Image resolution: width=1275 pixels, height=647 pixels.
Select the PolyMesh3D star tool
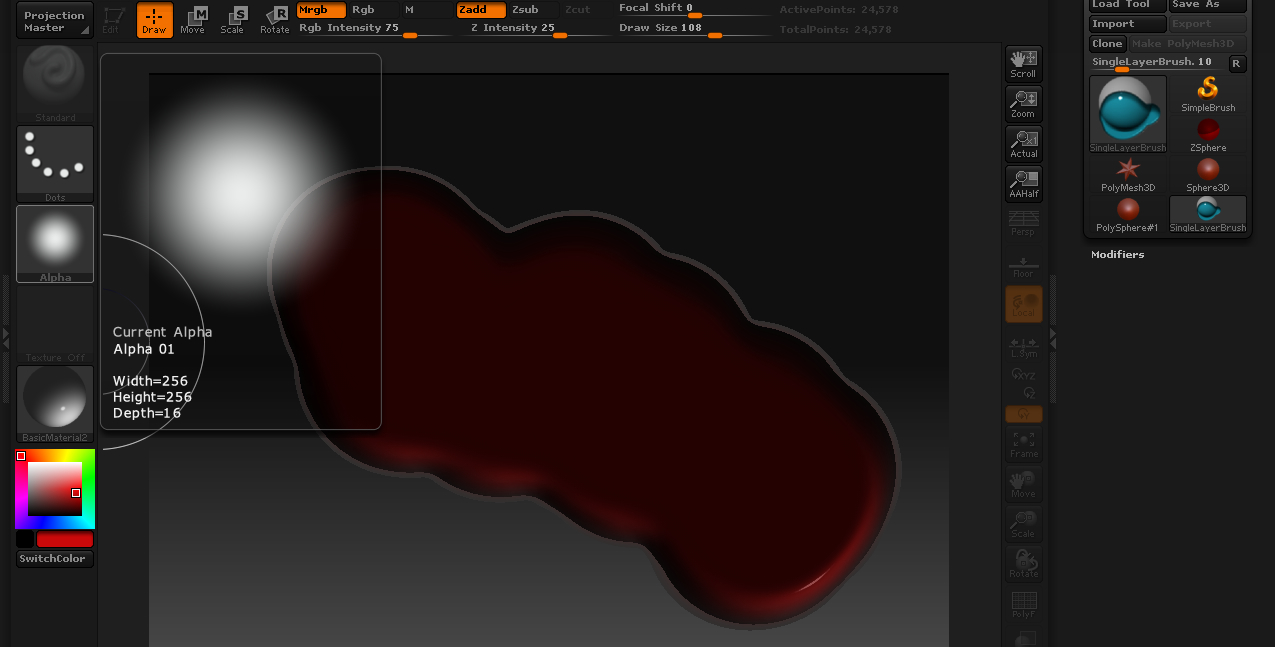(1127, 172)
